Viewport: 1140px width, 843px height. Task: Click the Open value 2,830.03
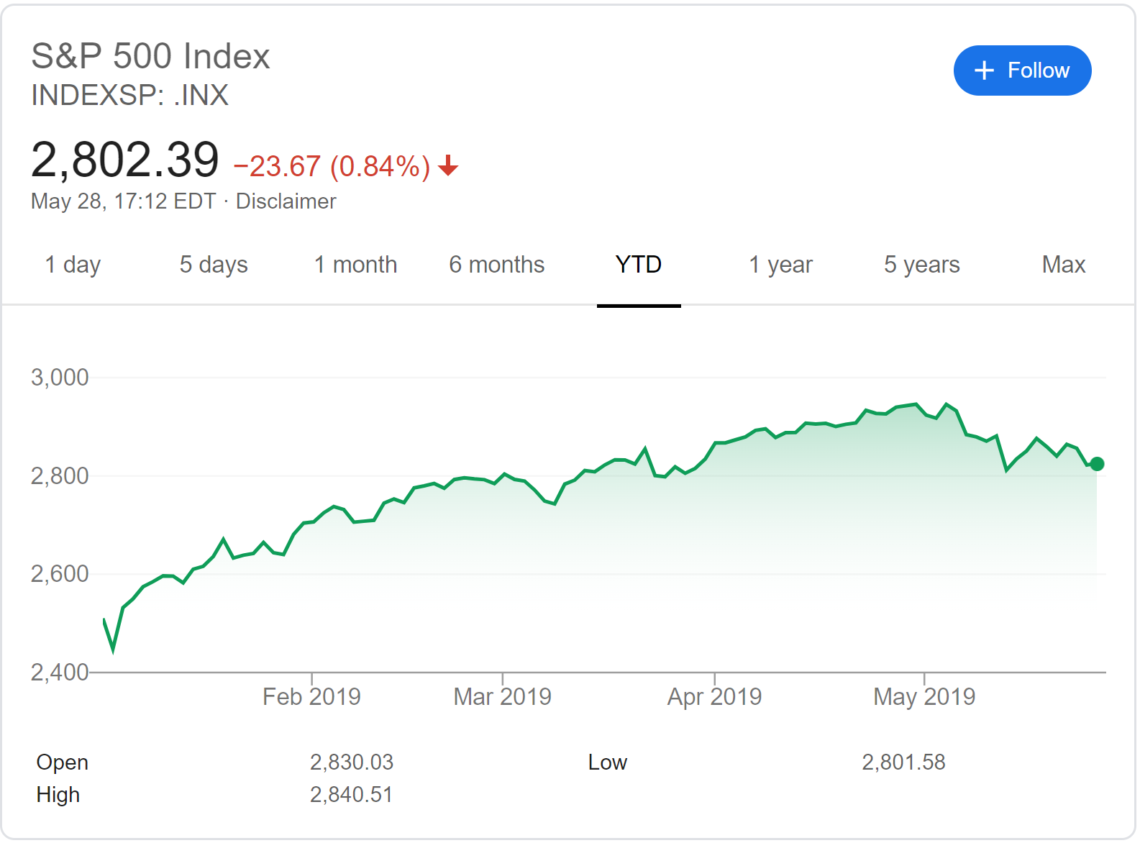pos(351,761)
